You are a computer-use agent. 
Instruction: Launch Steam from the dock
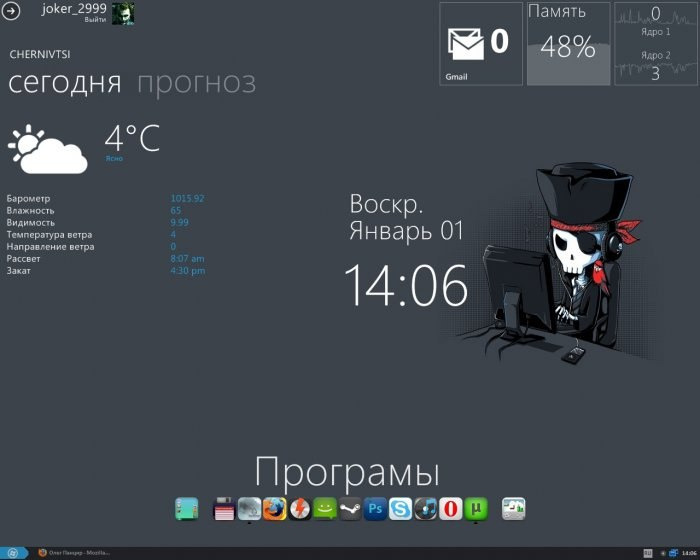(350, 509)
